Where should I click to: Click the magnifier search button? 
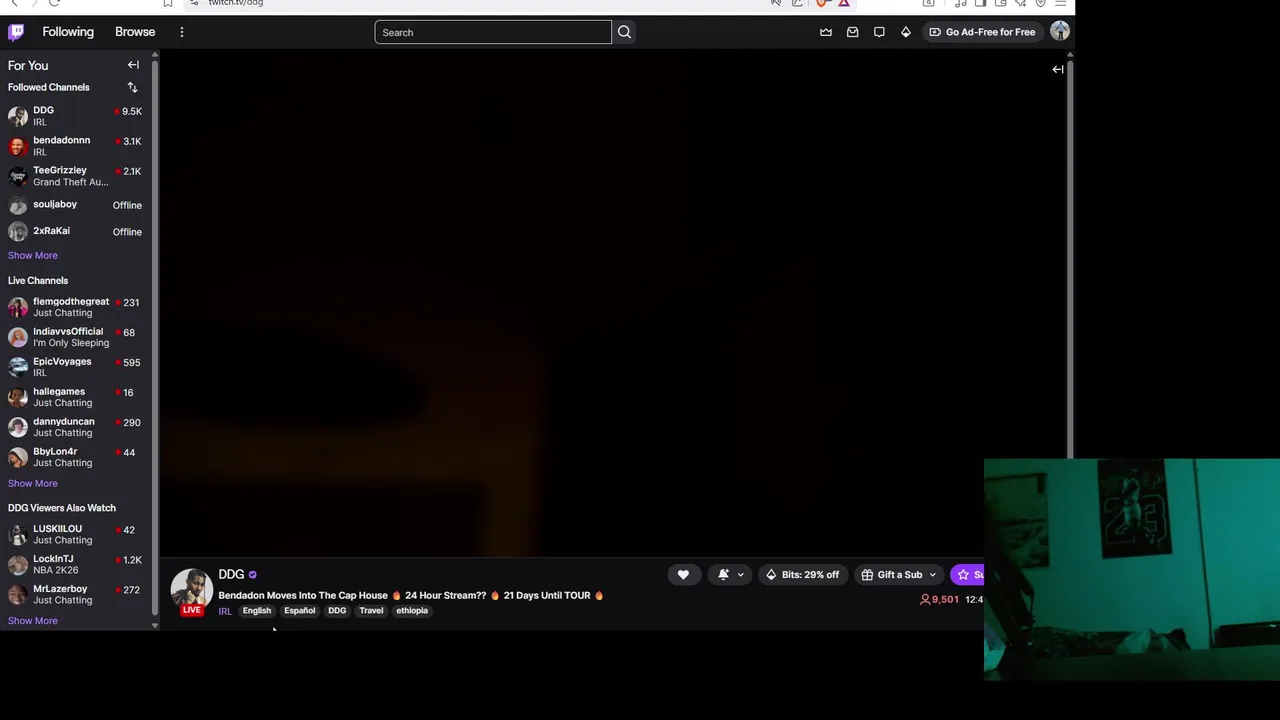point(624,32)
